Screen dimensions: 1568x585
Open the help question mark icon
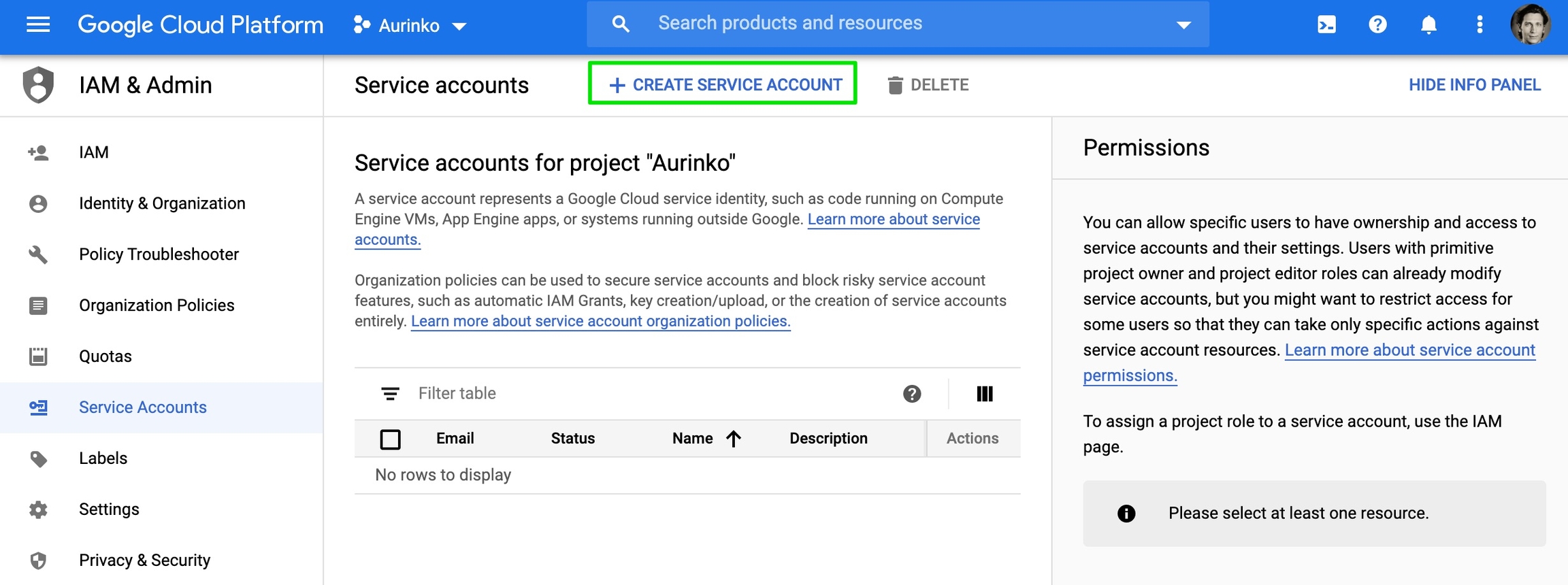[x=1377, y=25]
